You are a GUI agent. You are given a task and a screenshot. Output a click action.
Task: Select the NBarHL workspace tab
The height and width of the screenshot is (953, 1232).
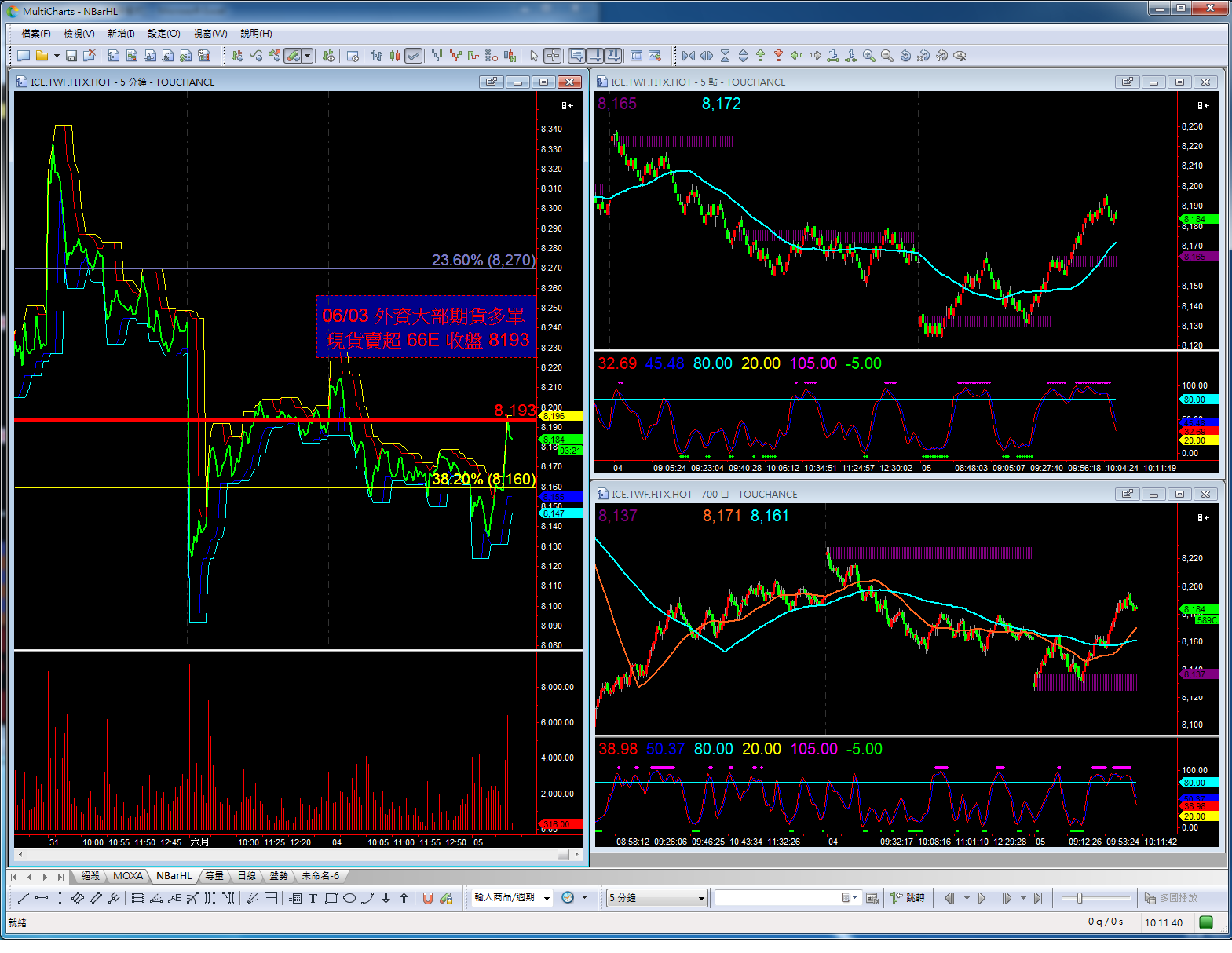(x=174, y=876)
